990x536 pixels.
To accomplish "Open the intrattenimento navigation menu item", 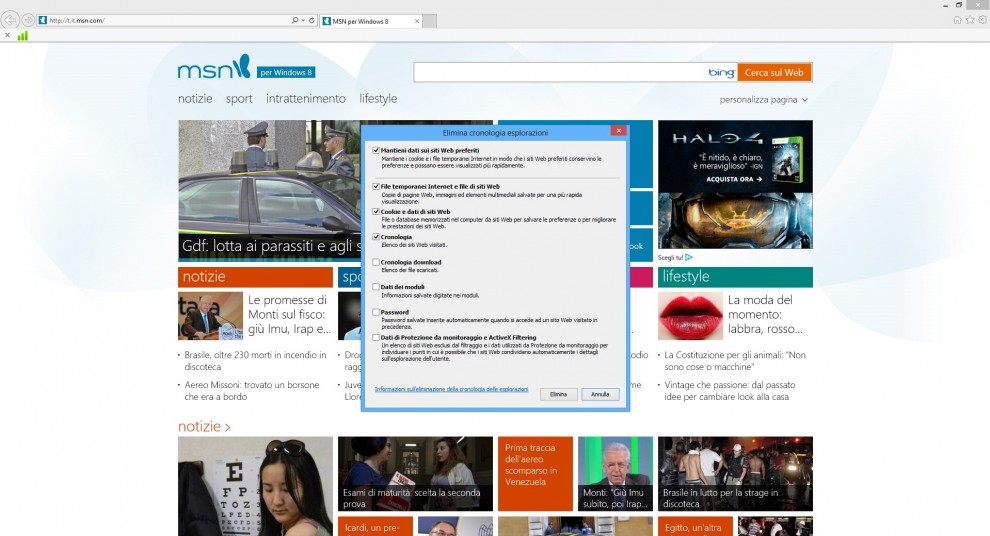I will pyautogui.click(x=306, y=98).
